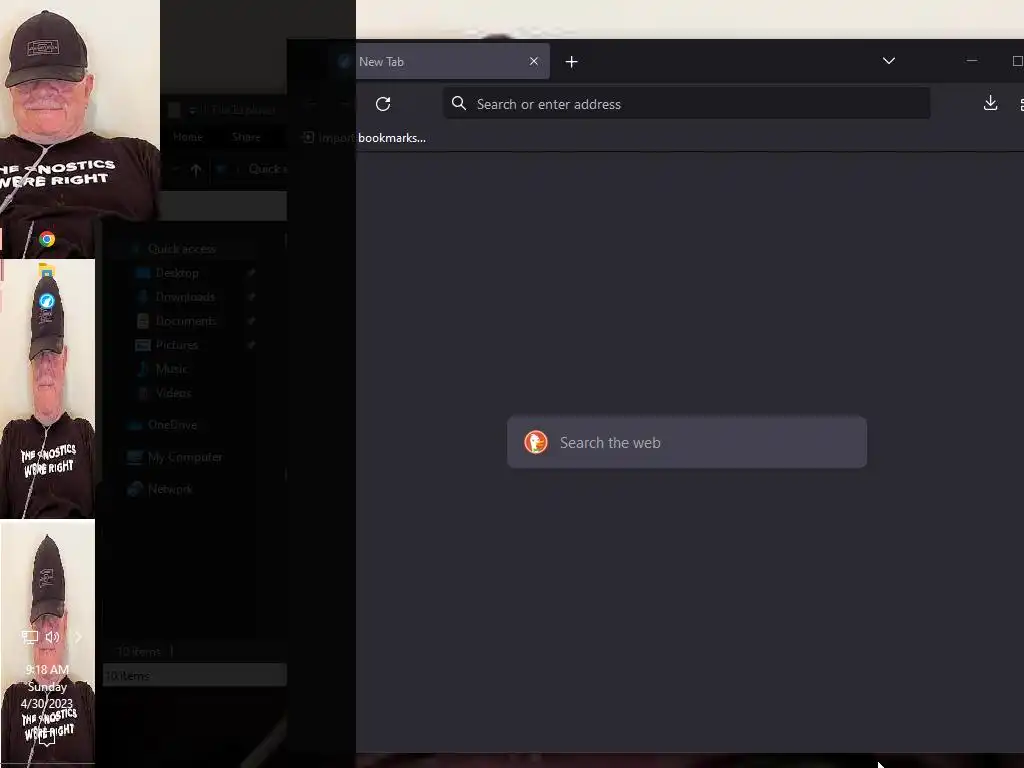Click the Search the web field
The width and height of the screenshot is (1024, 768).
coord(687,442)
